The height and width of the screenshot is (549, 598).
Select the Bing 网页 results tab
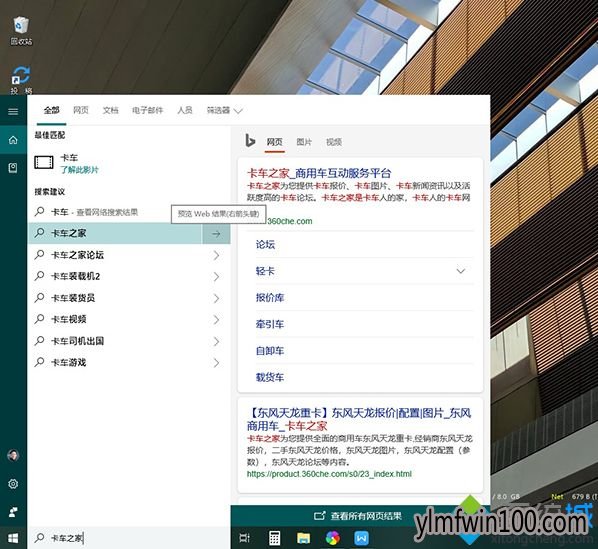[x=275, y=142]
